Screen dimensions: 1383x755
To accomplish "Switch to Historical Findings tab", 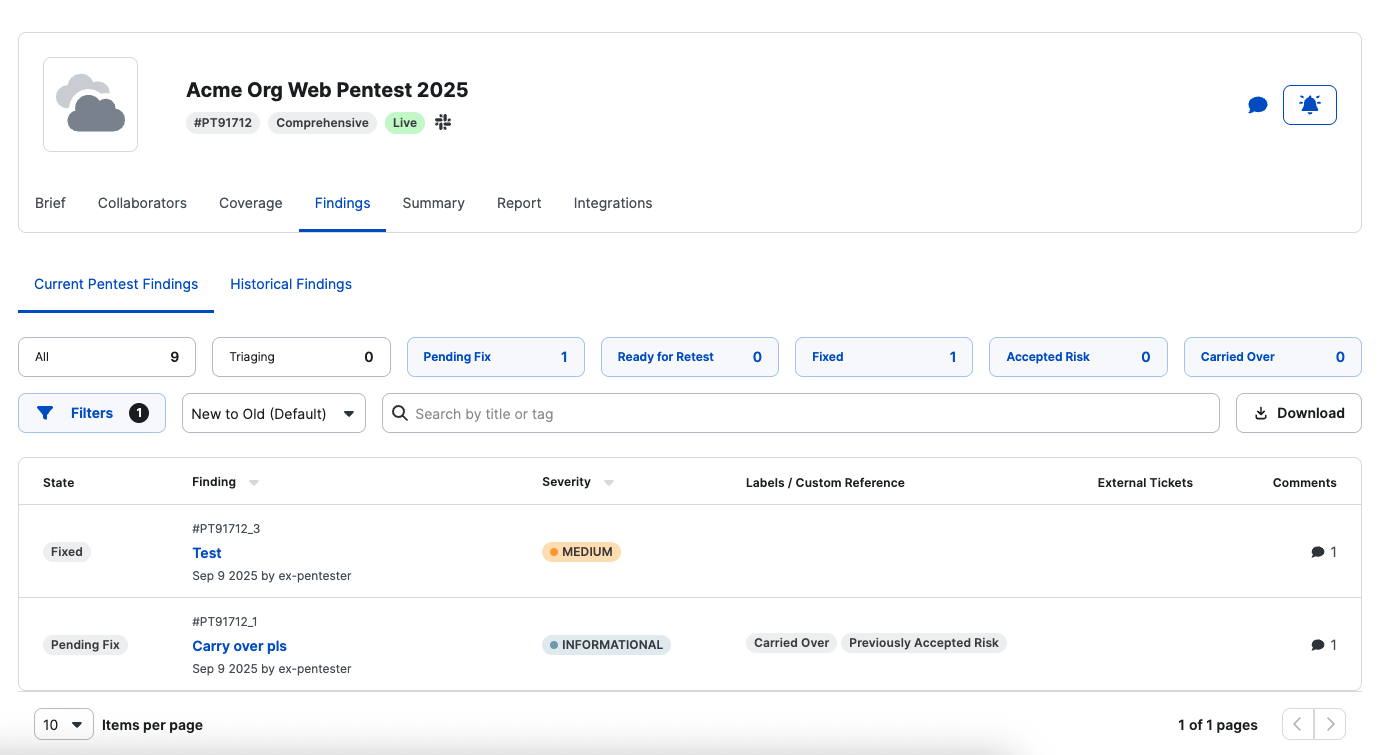I will click(291, 284).
